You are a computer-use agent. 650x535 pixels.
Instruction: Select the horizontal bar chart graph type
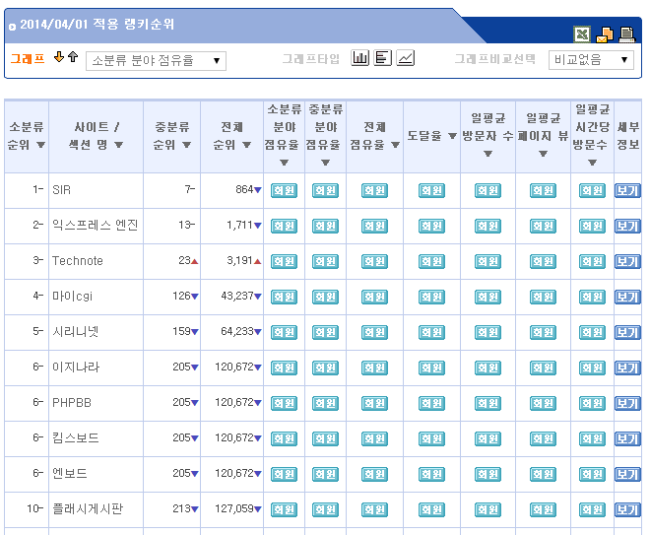(383, 59)
